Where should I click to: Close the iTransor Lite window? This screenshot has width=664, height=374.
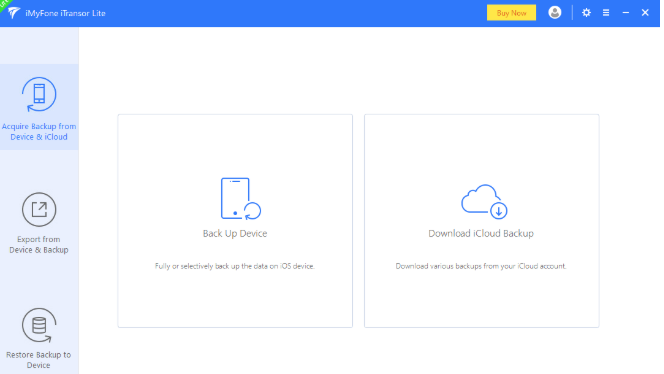tap(645, 13)
